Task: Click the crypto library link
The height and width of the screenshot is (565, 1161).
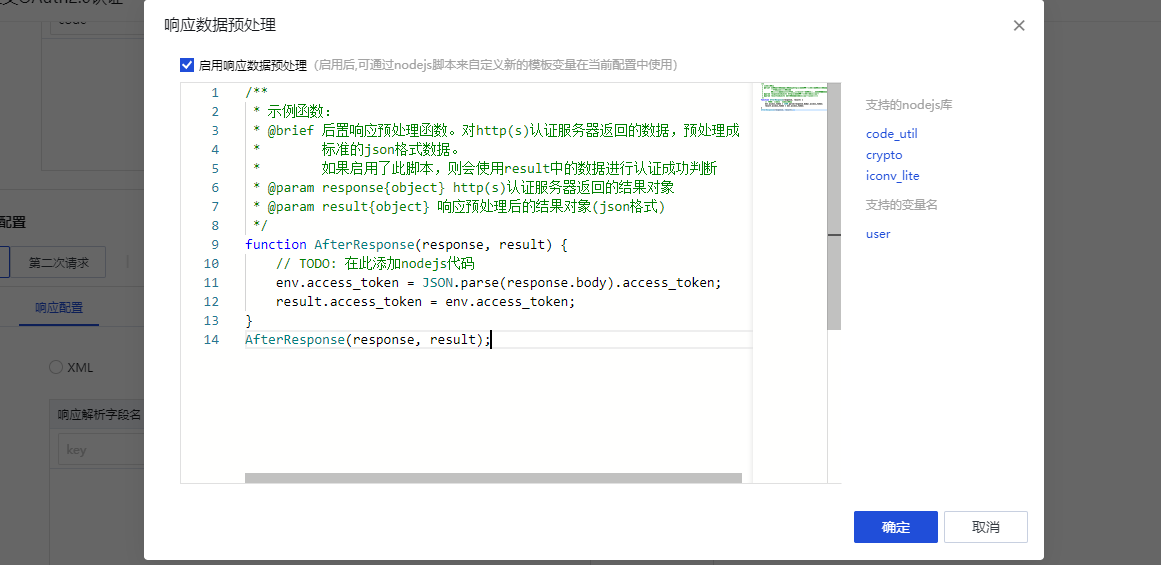Action: [x=884, y=155]
